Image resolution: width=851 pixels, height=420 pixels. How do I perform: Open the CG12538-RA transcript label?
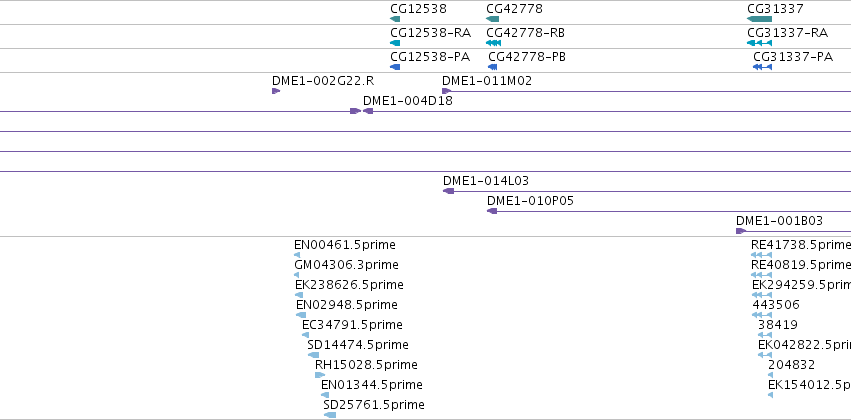(430, 33)
